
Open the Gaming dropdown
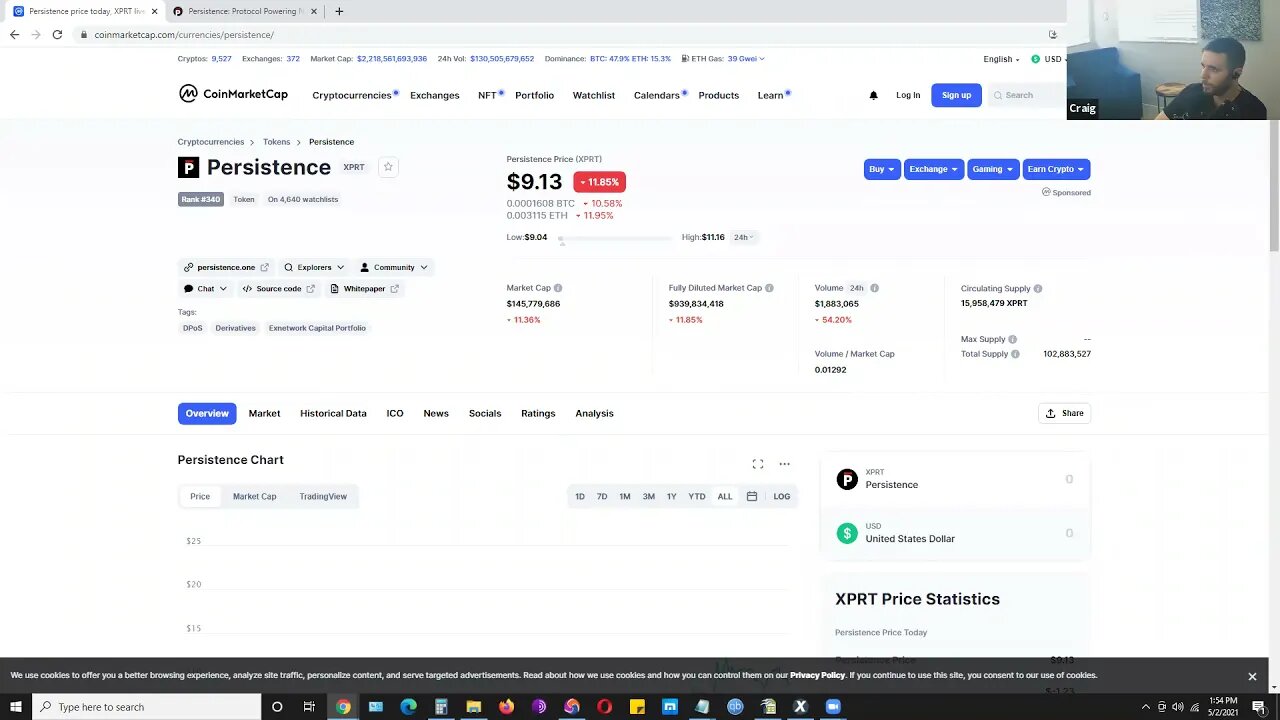click(993, 169)
